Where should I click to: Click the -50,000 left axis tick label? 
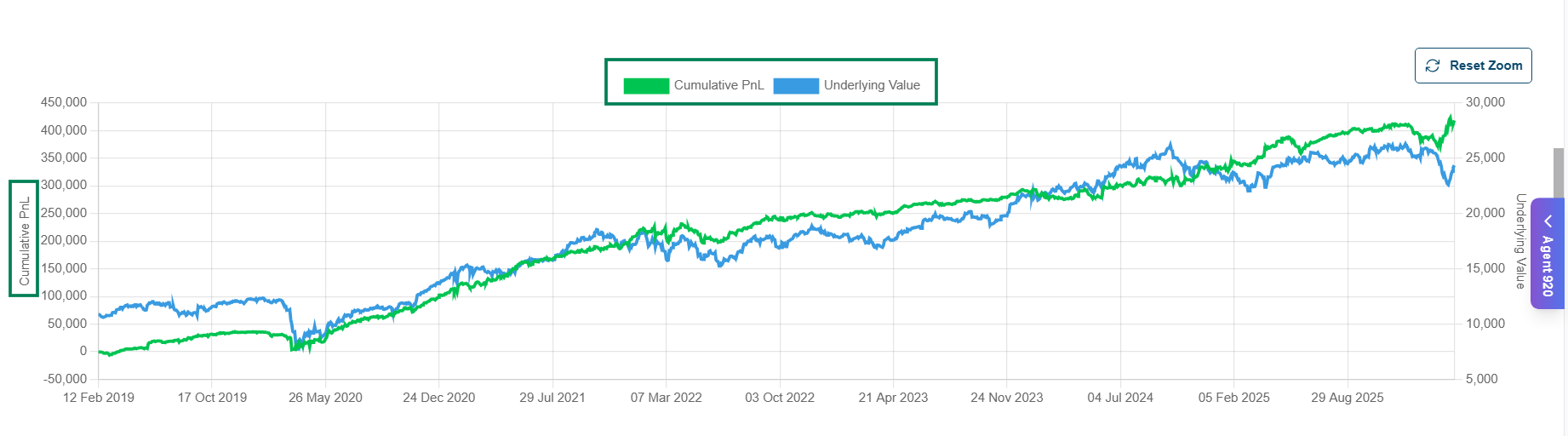click(66, 379)
